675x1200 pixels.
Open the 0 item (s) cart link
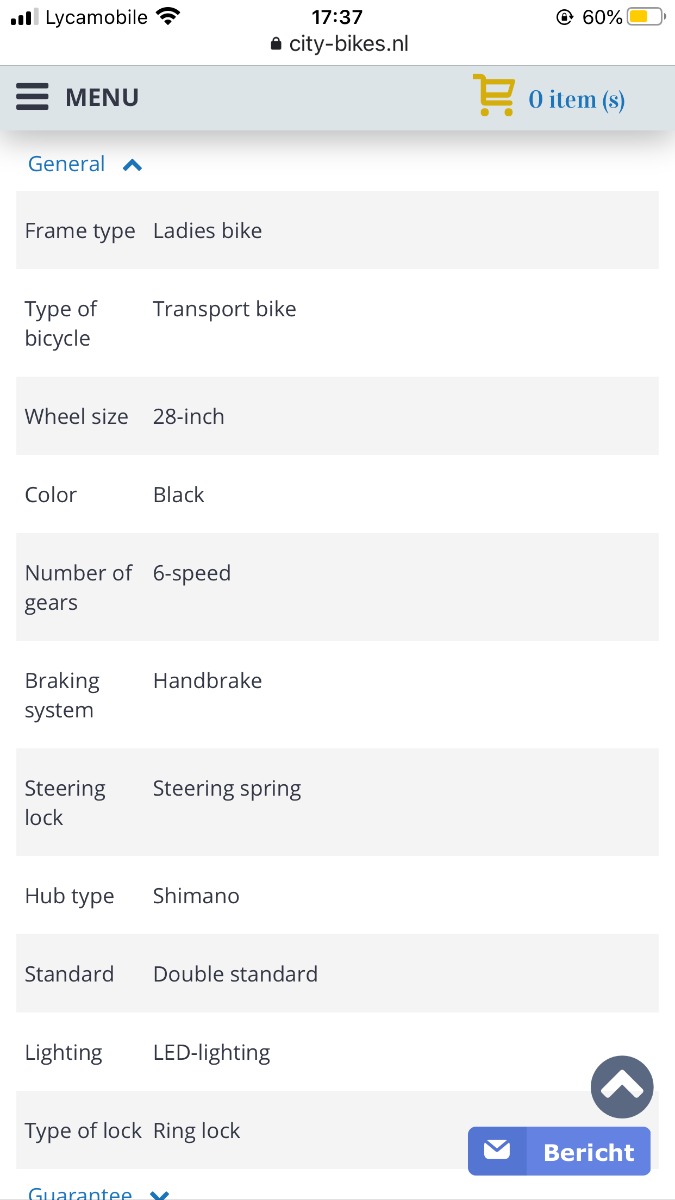[x=576, y=99]
